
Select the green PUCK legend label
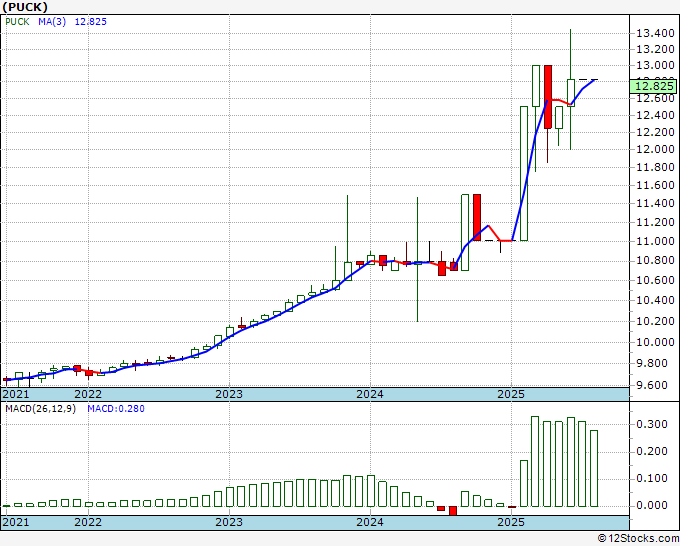pos(19,20)
